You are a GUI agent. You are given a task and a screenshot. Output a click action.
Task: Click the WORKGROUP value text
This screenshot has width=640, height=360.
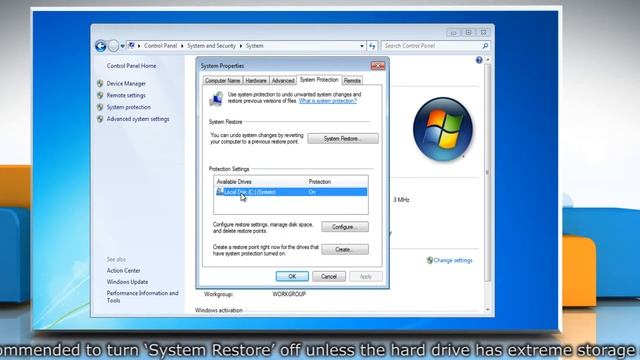(x=289, y=294)
